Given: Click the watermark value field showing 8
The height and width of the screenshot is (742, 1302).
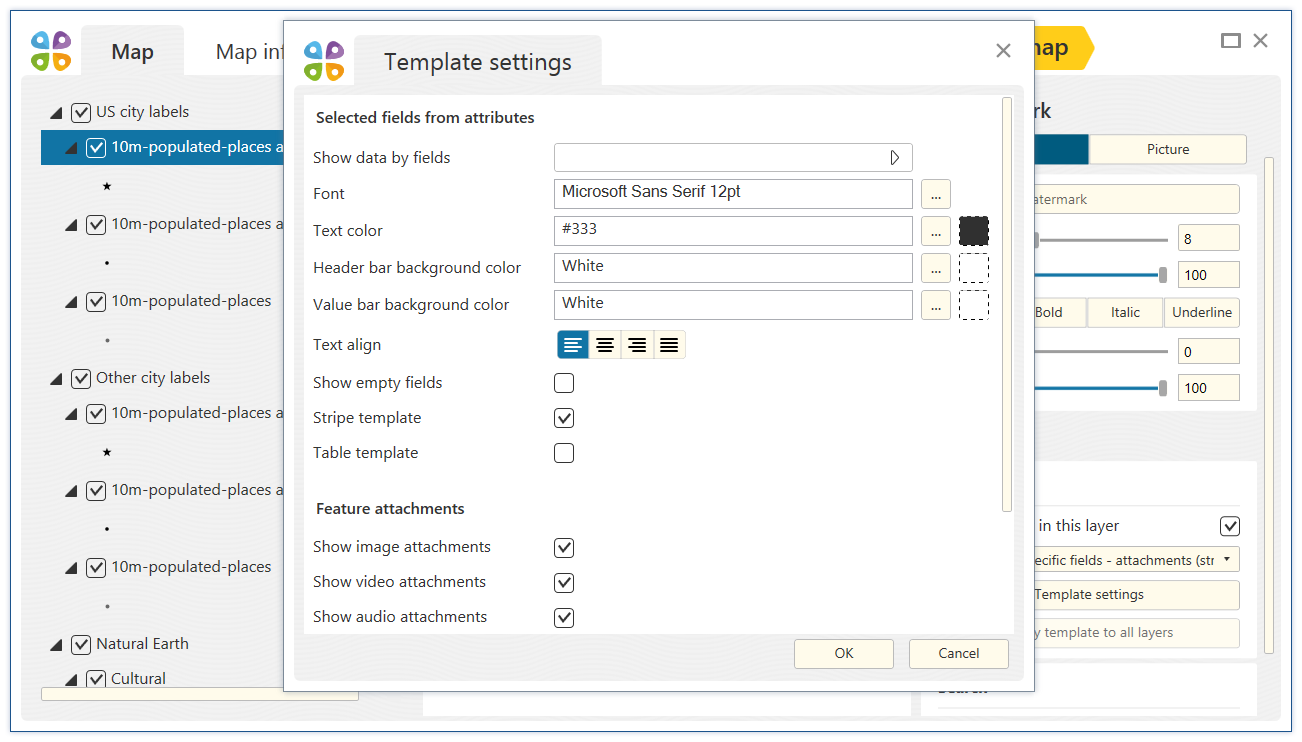Looking at the screenshot, I should (x=1209, y=239).
